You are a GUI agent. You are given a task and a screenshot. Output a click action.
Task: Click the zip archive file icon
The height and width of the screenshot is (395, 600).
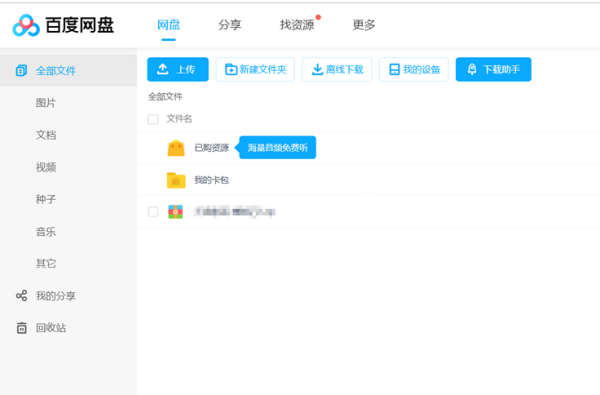point(176,212)
